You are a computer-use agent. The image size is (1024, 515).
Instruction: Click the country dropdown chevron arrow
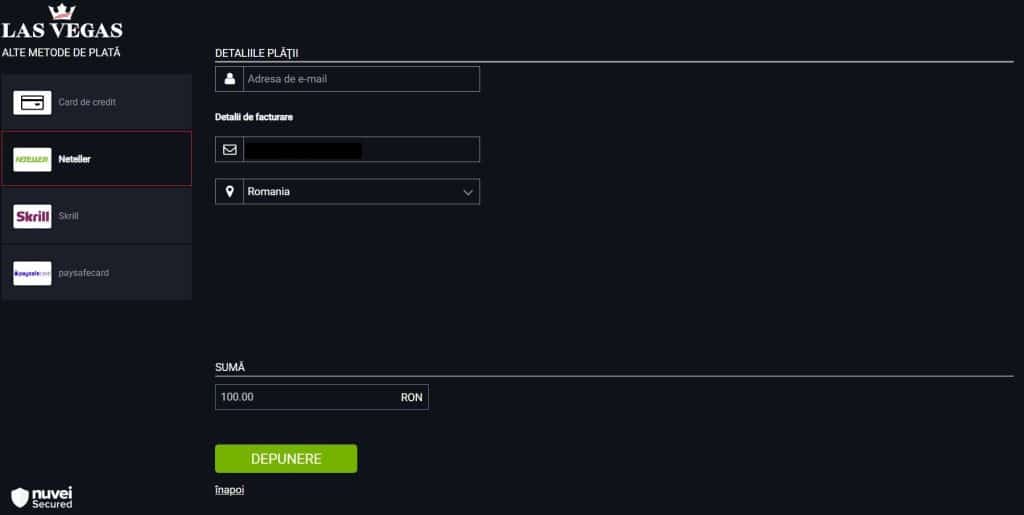468,192
